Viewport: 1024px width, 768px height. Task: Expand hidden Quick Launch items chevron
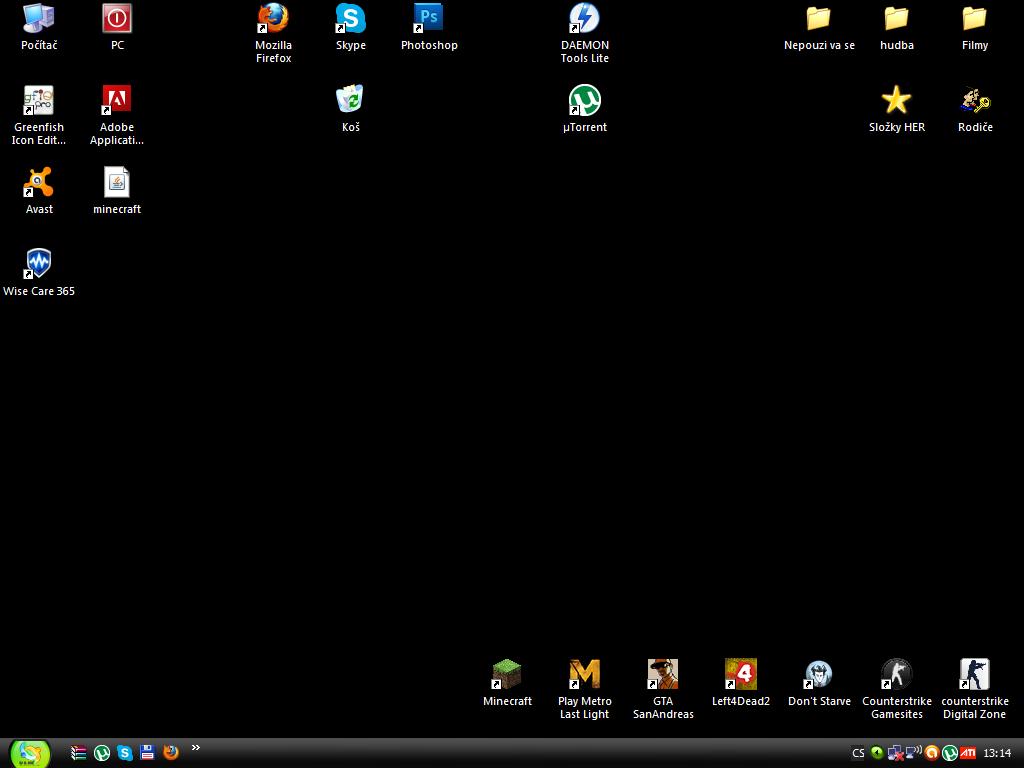(196, 748)
